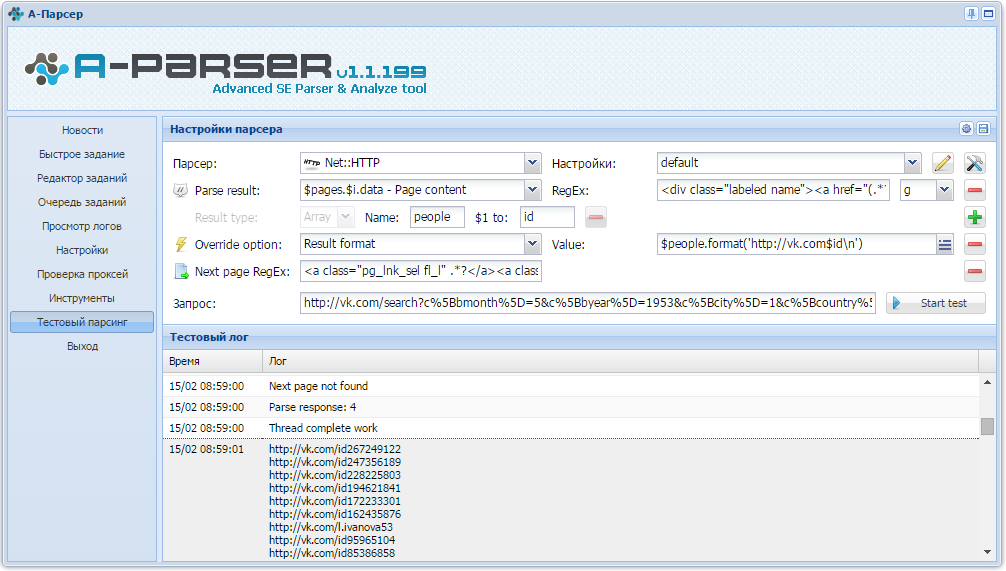Click Выход to log out
Screen dimensions: 1006x571
[82, 346]
